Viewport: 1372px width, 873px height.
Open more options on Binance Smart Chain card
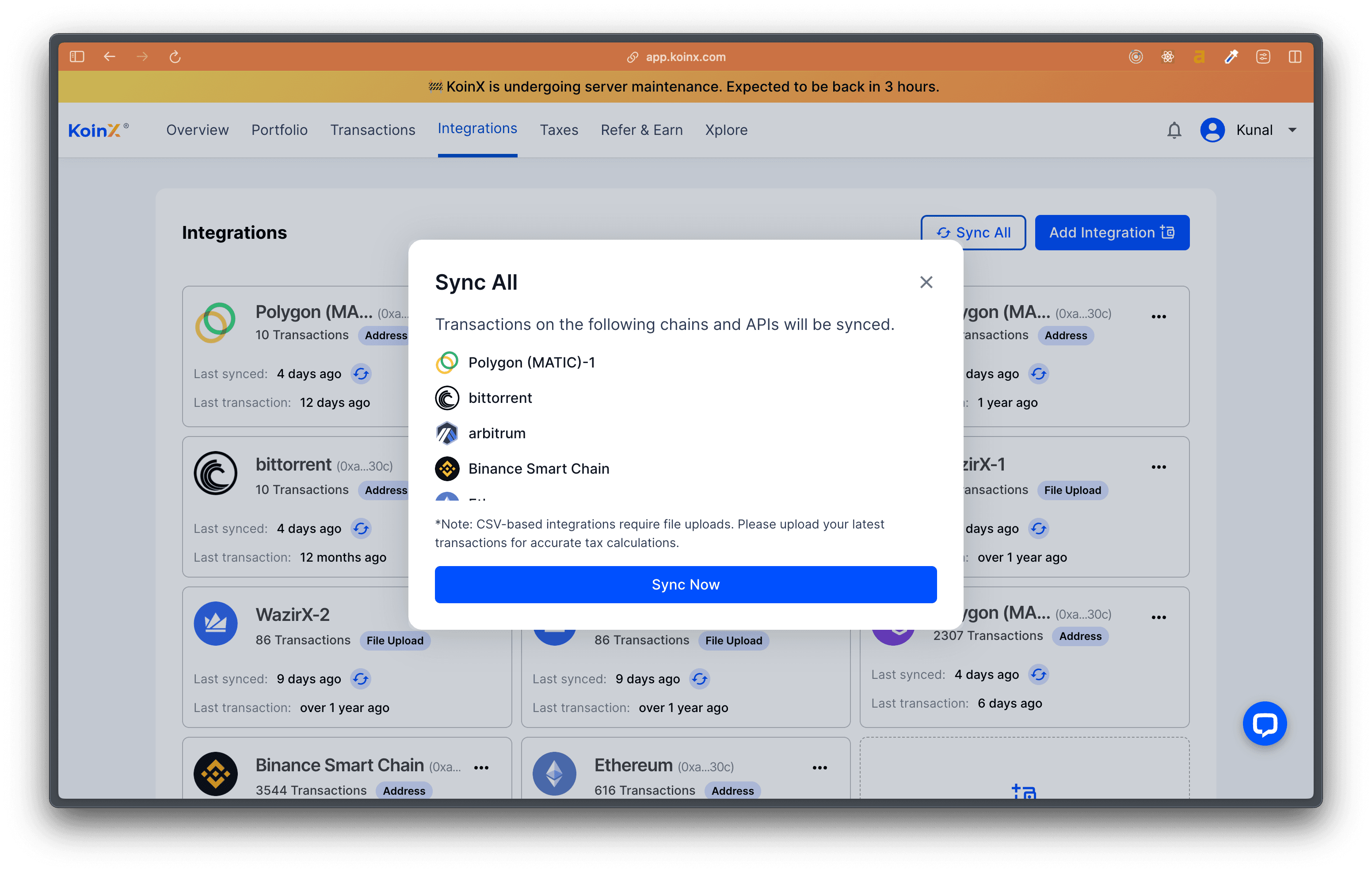pos(481,768)
